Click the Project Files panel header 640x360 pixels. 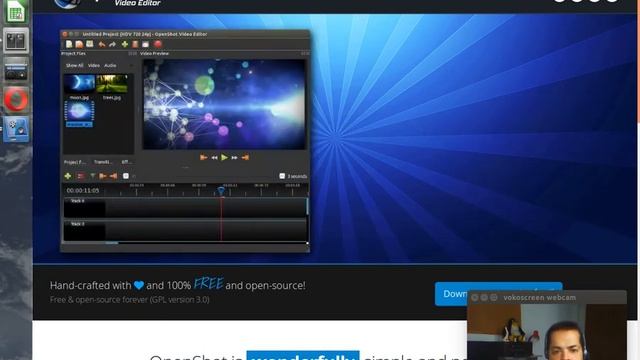pyautogui.click(x=73, y=53)
